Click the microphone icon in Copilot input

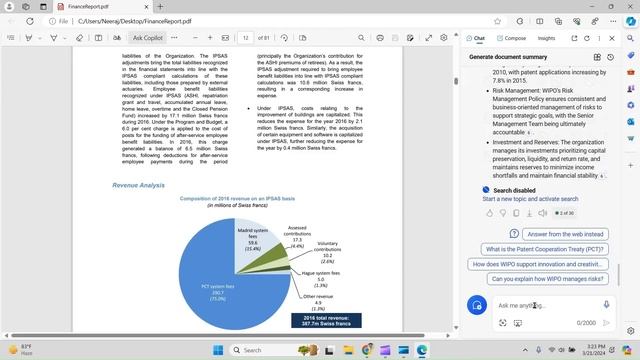tap(607, 304)
